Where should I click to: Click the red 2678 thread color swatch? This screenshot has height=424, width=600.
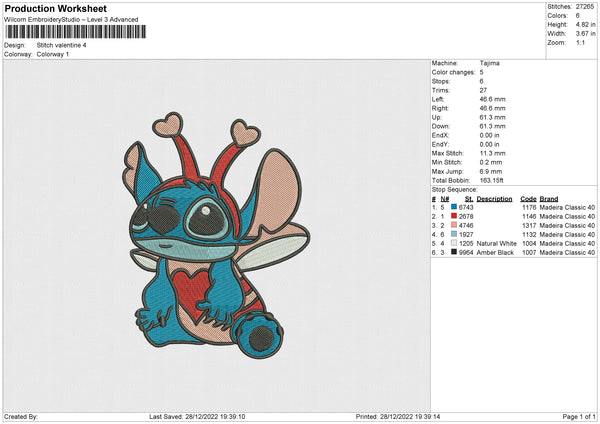tap(453, 216)
